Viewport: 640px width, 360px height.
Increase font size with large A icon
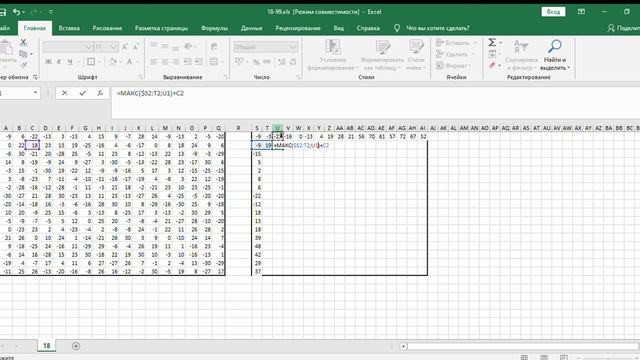(125, 47)
